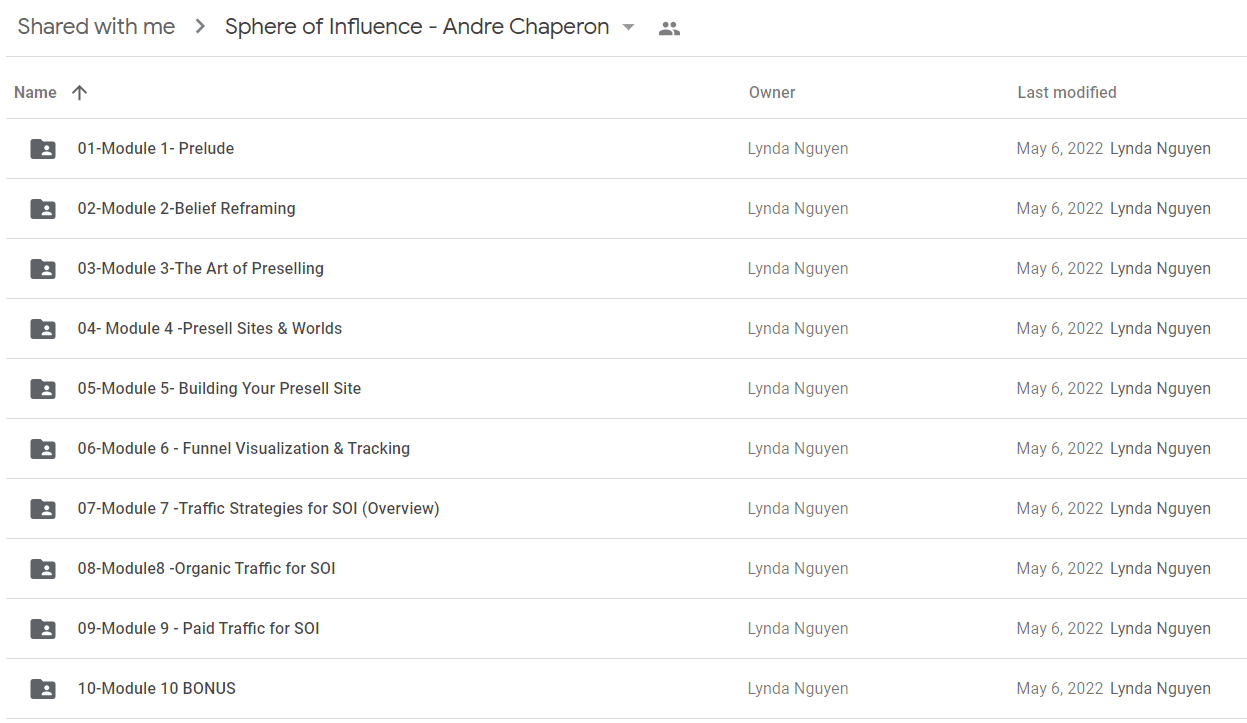The width and height of the screenshot is (1247, 723).
Task: Click the May 6, 2022 date for 04- Module 4 row
Action: tap(1060, 328)
